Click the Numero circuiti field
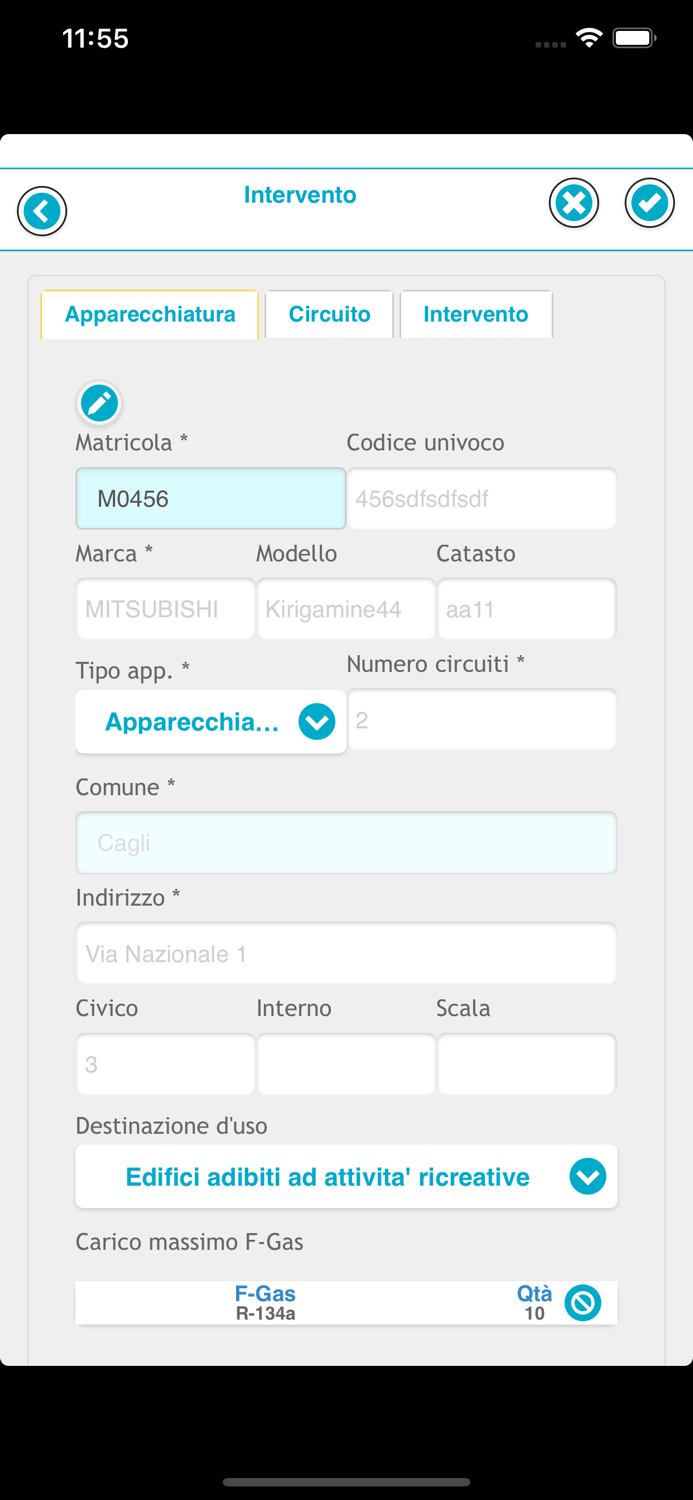The width and height of the screenshot is (693, 1500). [481, 720]
